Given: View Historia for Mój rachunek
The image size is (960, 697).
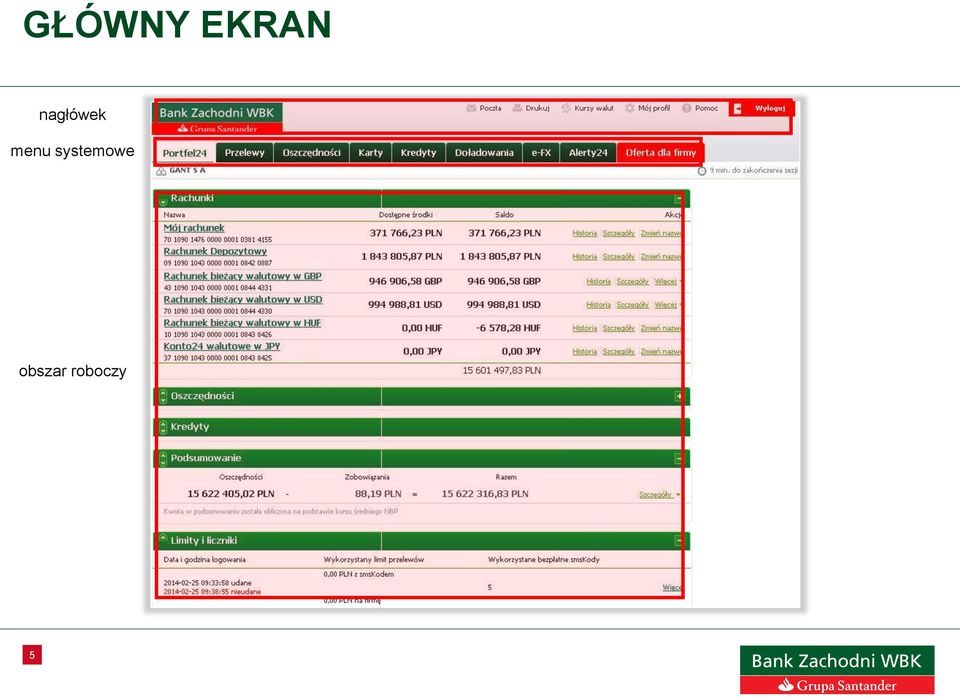Looking at the screenshot, I should click(x=585, y=233).
